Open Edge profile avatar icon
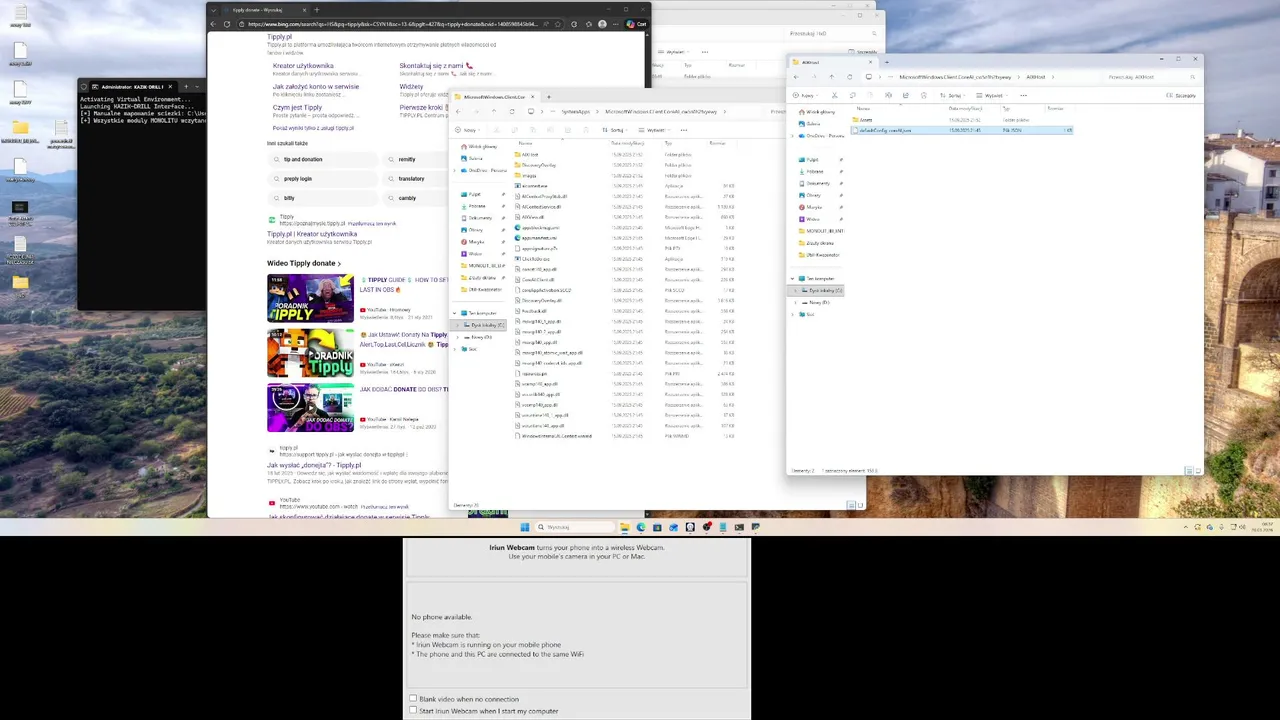 (x=602, y=24)
